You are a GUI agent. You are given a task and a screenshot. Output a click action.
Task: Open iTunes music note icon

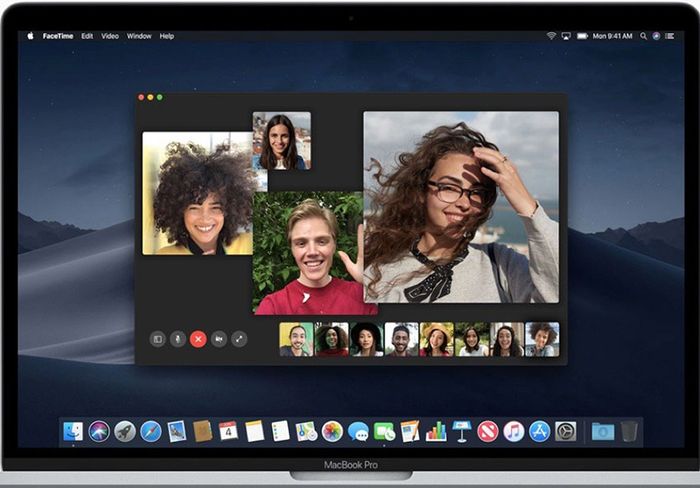(x=513, y=432)
